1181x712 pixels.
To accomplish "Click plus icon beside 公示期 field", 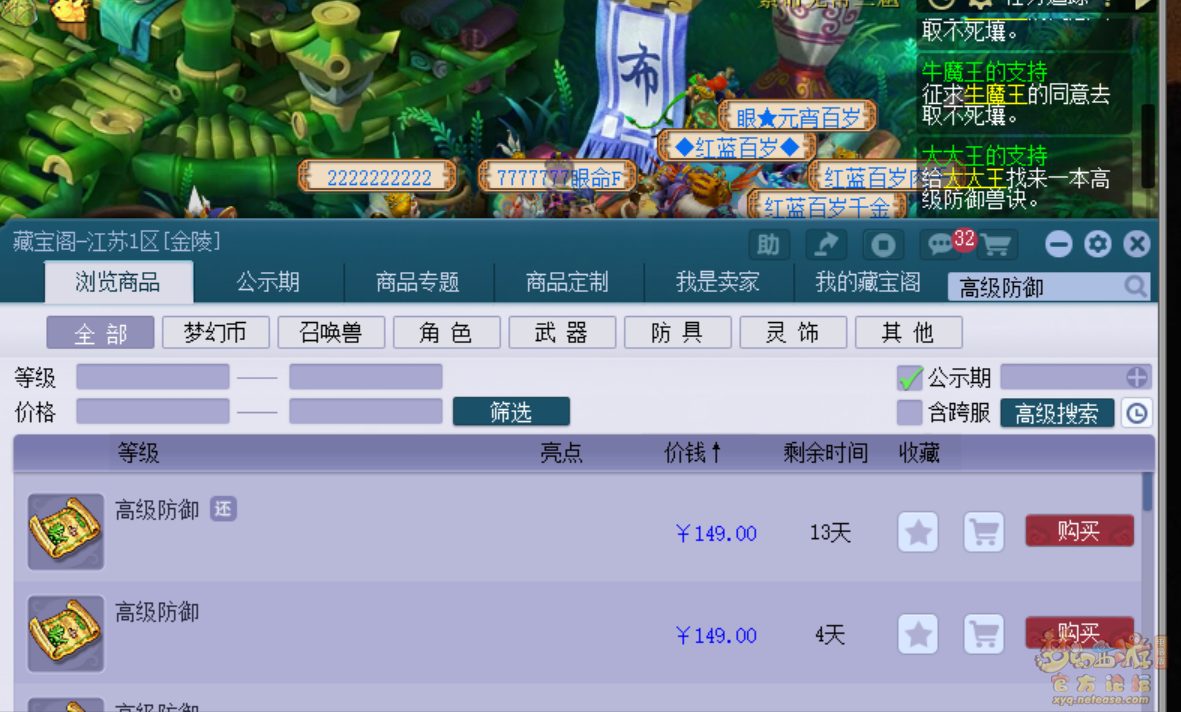I will [x=1137, y=377].
